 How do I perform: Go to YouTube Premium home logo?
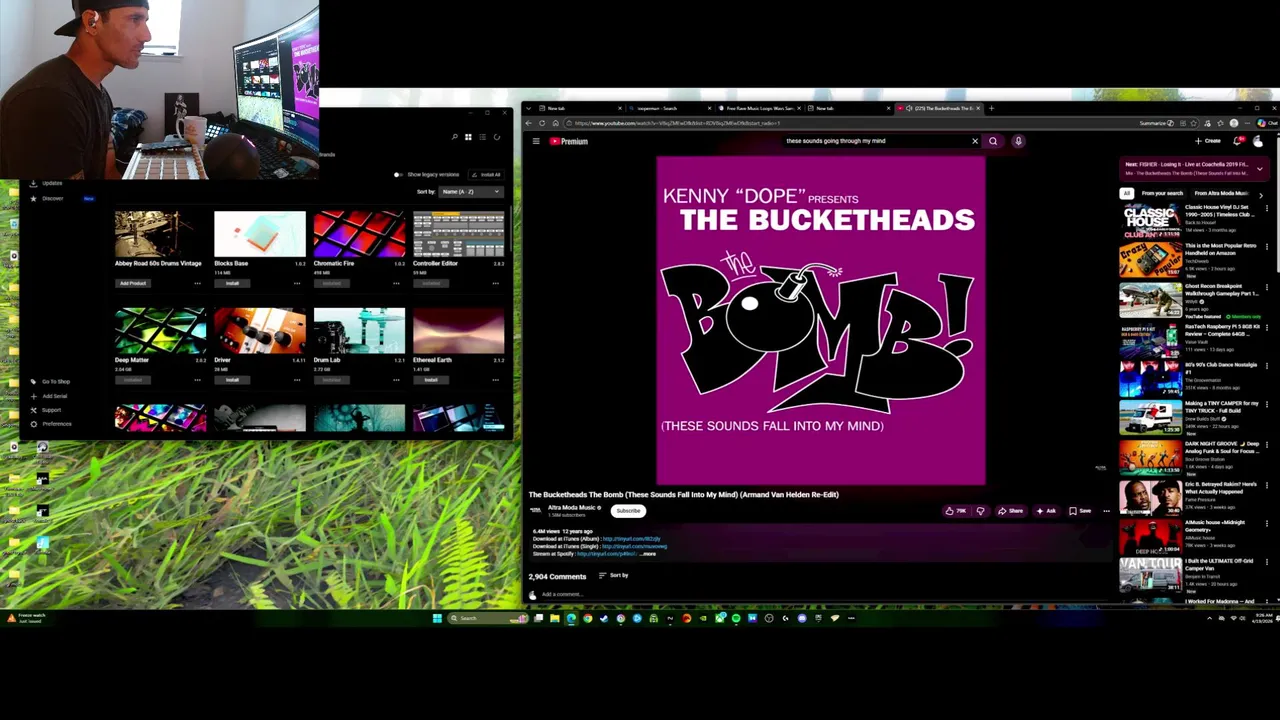569,141
